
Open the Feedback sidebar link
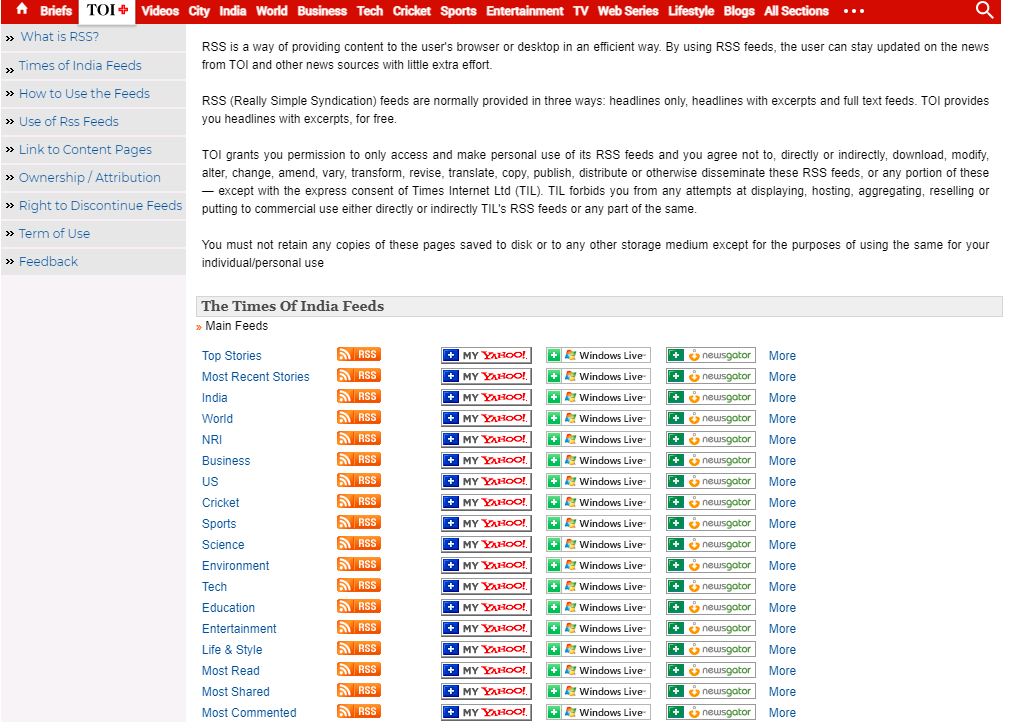tap(48, 261)
